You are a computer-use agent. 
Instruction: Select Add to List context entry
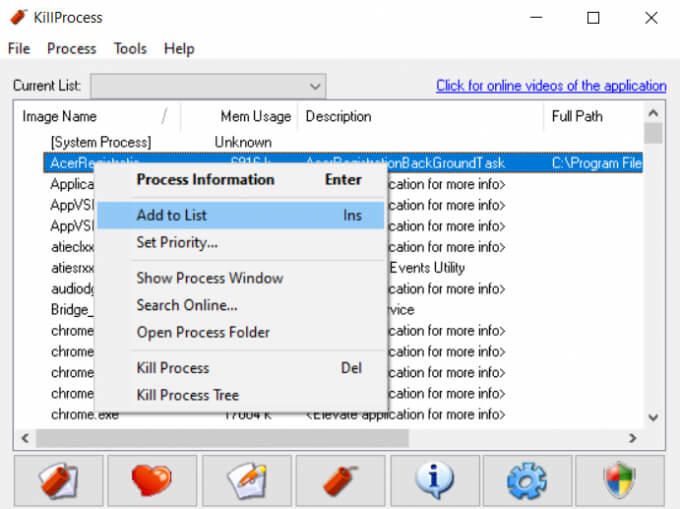click(x=241, y=215)
